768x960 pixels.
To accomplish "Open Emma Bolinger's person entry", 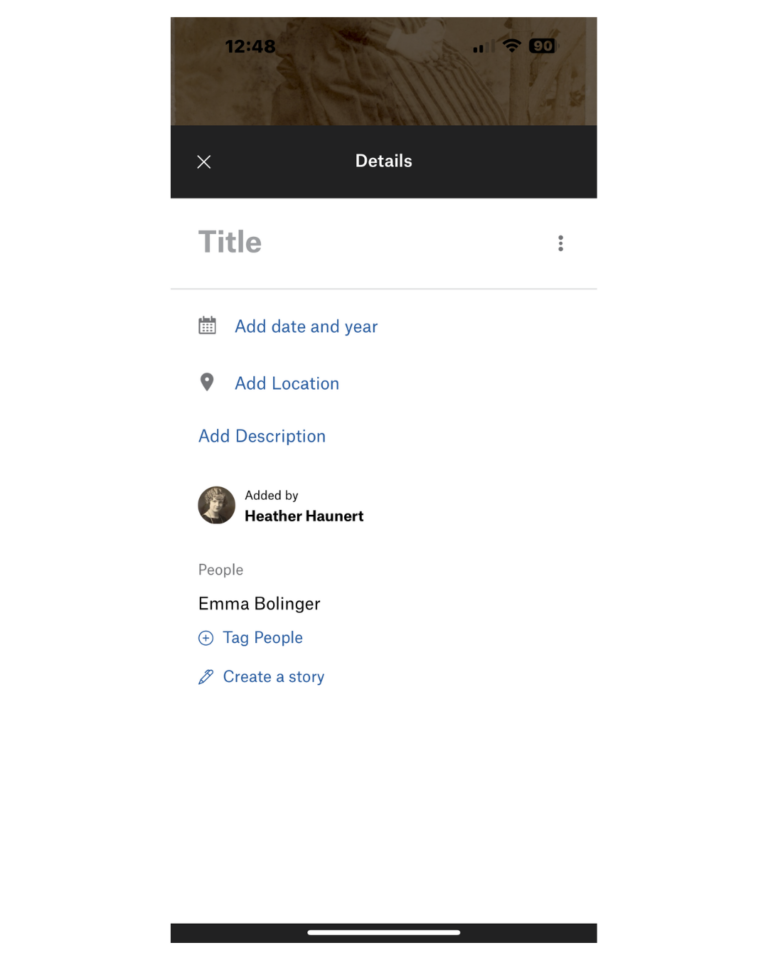I will (x=259, y=604).
